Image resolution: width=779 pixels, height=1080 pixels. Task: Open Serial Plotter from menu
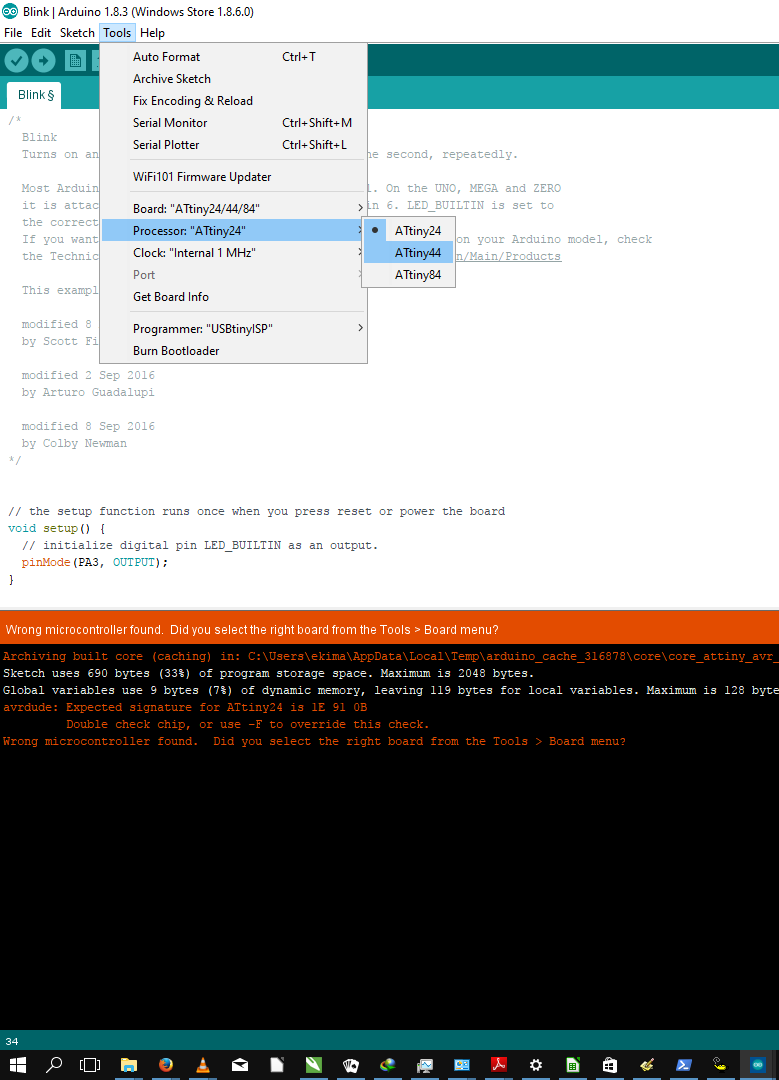pyautogui.click(x=233, y=145)
